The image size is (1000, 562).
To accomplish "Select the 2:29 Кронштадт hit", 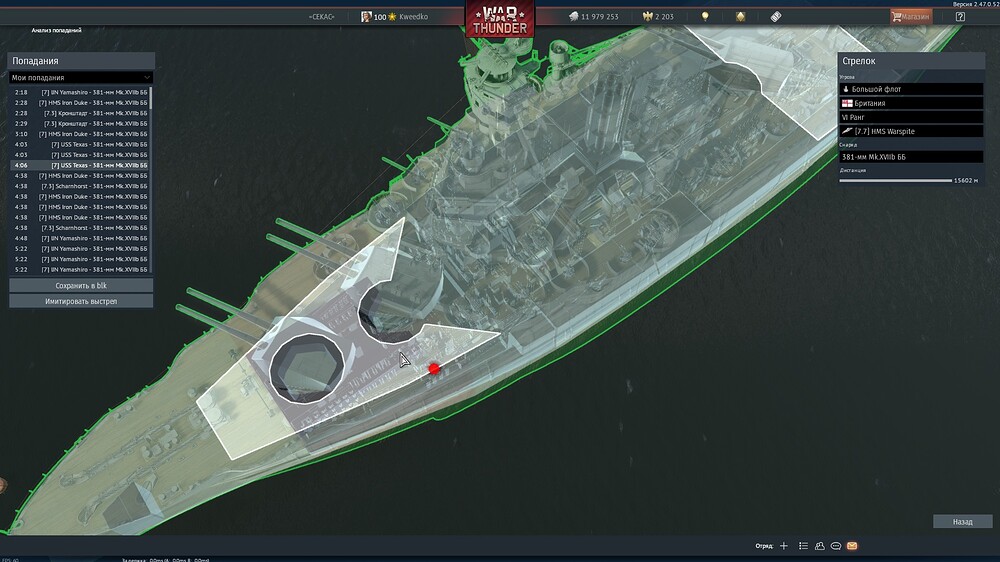I will 80,124.
